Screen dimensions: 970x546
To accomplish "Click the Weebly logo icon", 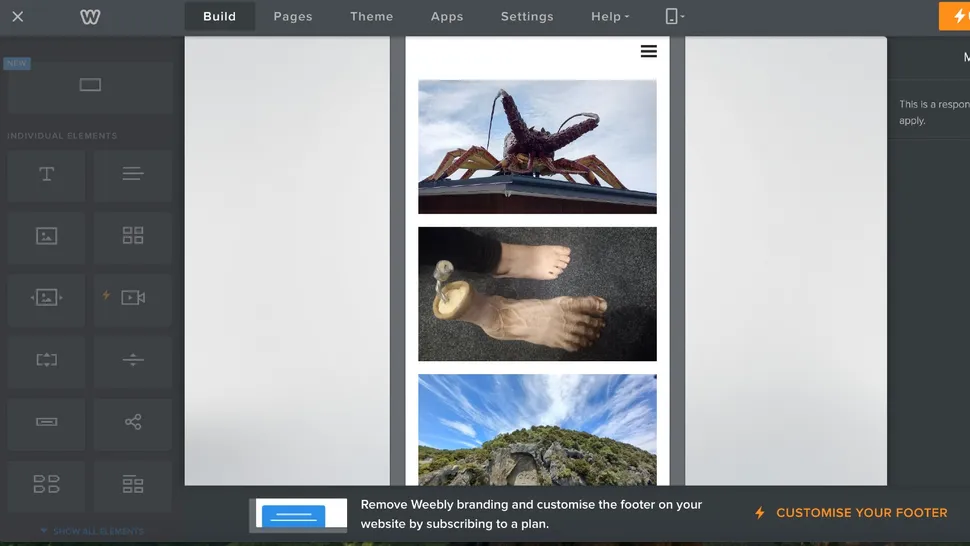I will click(90, 17).
